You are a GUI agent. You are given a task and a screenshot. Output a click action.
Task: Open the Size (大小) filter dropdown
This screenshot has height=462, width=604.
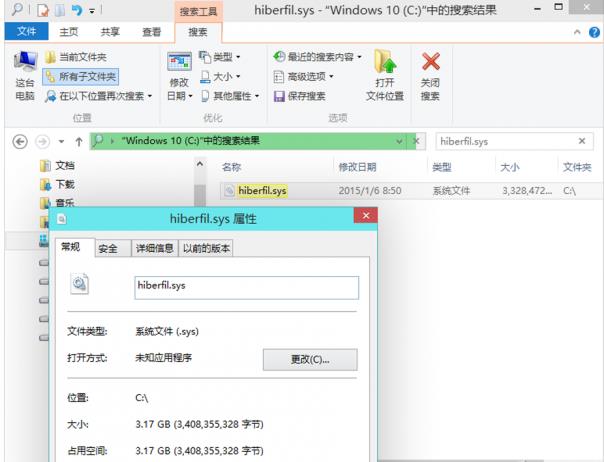pos(220,77)
